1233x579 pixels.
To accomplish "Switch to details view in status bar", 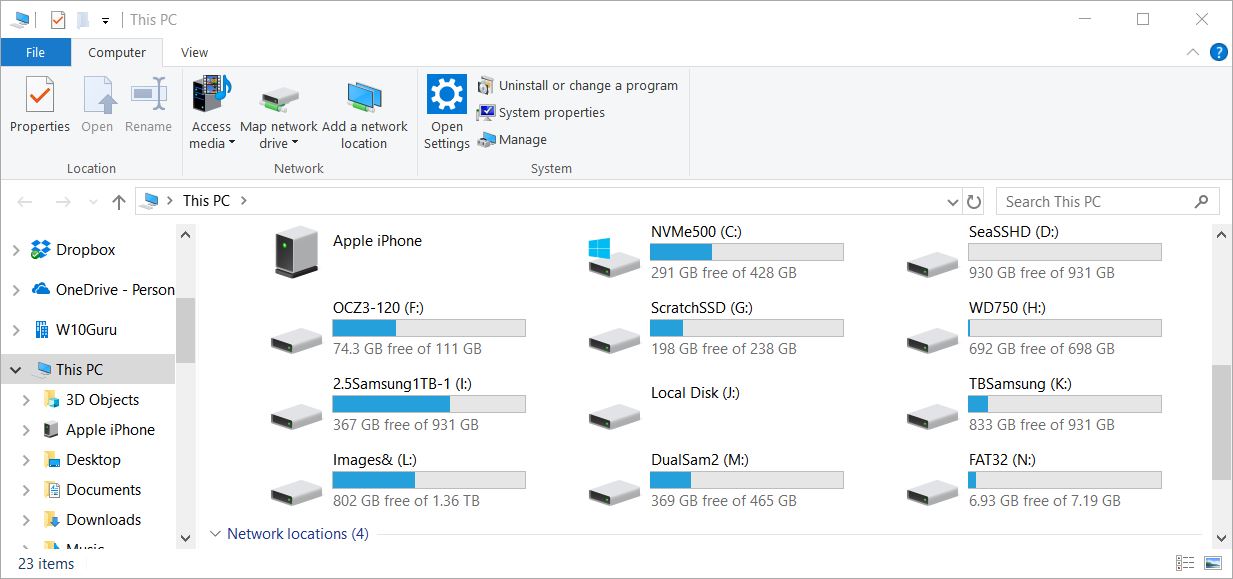I will [x=1185, y=564].
